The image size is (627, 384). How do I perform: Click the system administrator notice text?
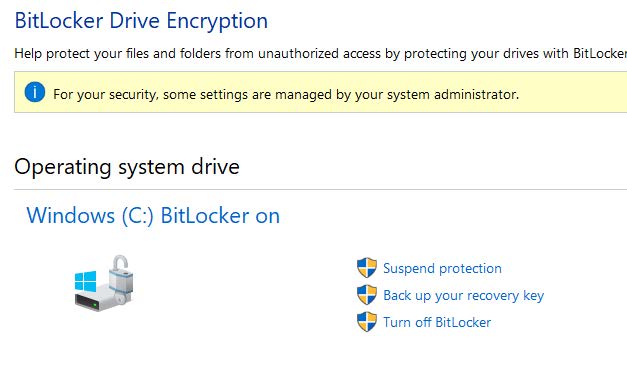[286, 94]
